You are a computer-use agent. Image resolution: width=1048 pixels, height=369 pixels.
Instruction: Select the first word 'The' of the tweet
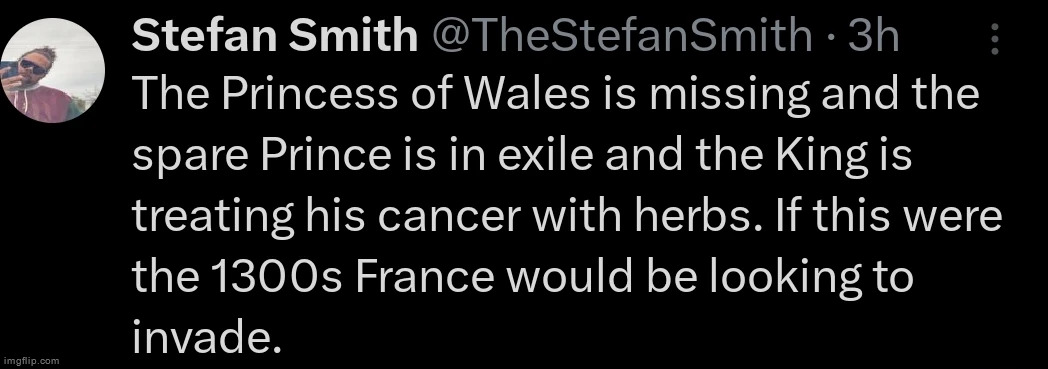[170, 96]
